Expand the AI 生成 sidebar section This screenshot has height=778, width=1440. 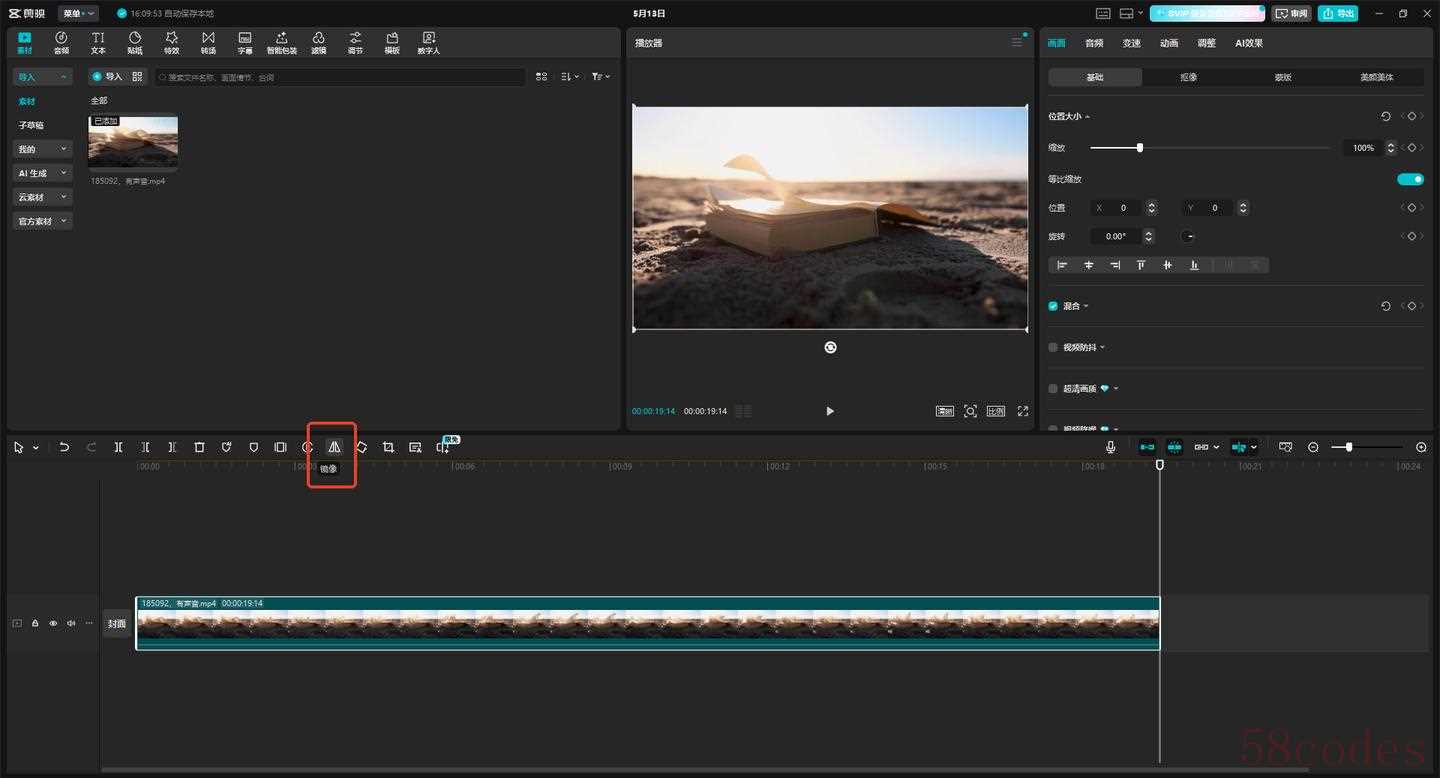[x=42, y=173]
